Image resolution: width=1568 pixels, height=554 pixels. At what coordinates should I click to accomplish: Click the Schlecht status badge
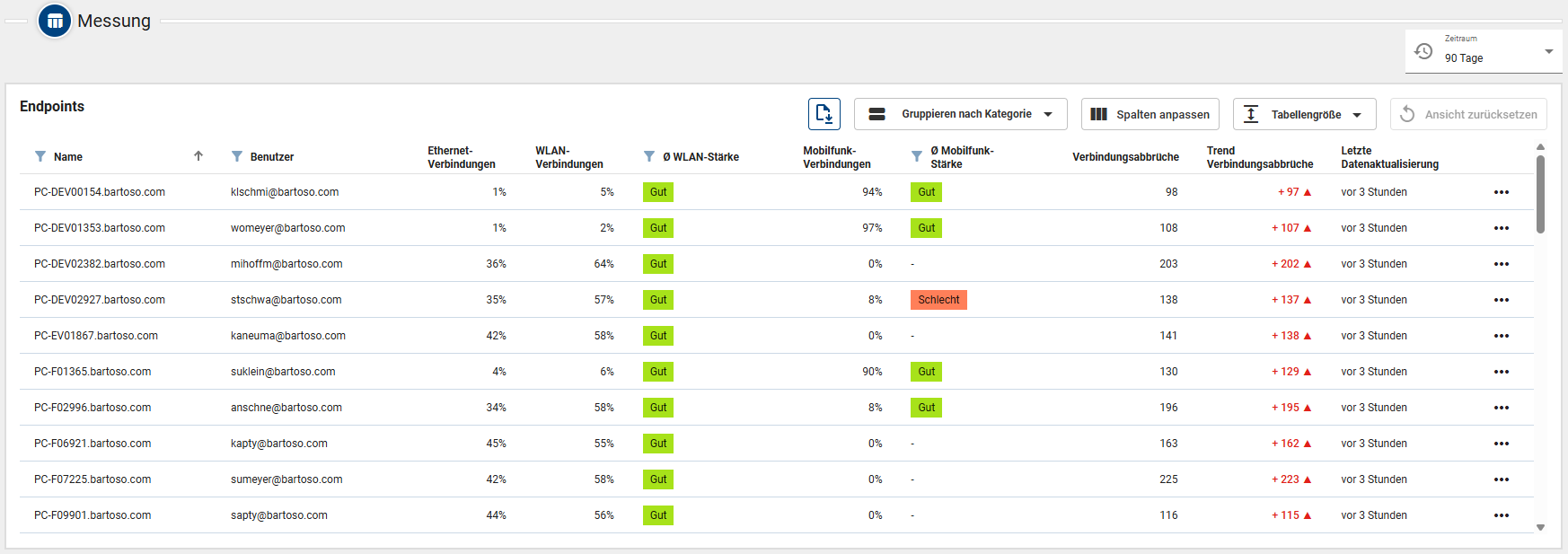click(938, 300)
